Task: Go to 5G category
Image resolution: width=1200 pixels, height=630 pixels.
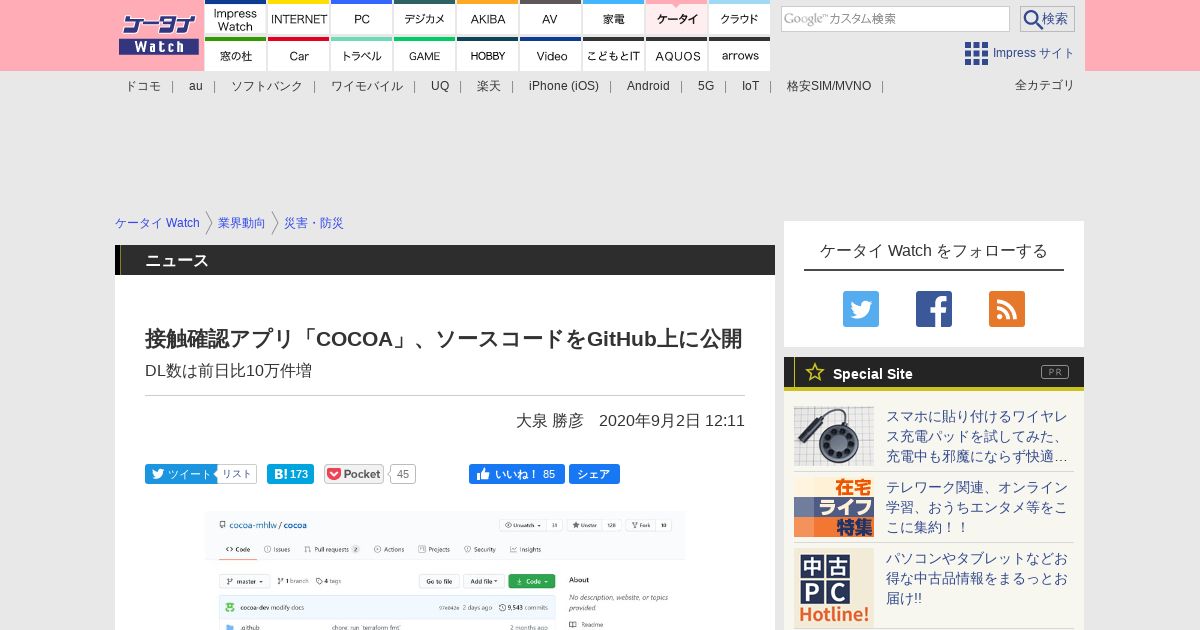Action: [706, 86]
